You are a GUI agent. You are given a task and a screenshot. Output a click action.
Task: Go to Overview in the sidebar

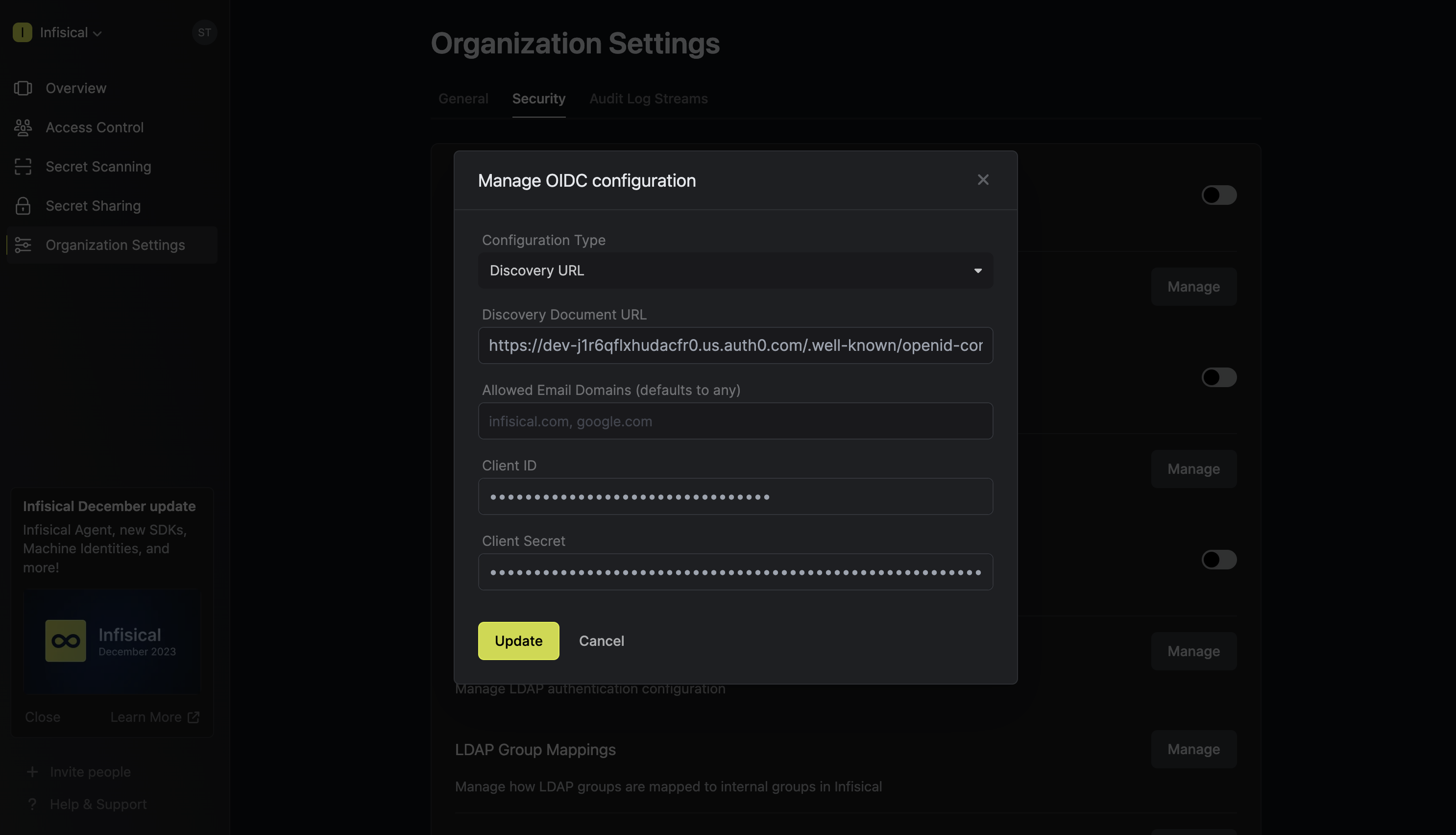tap(112, 88)
